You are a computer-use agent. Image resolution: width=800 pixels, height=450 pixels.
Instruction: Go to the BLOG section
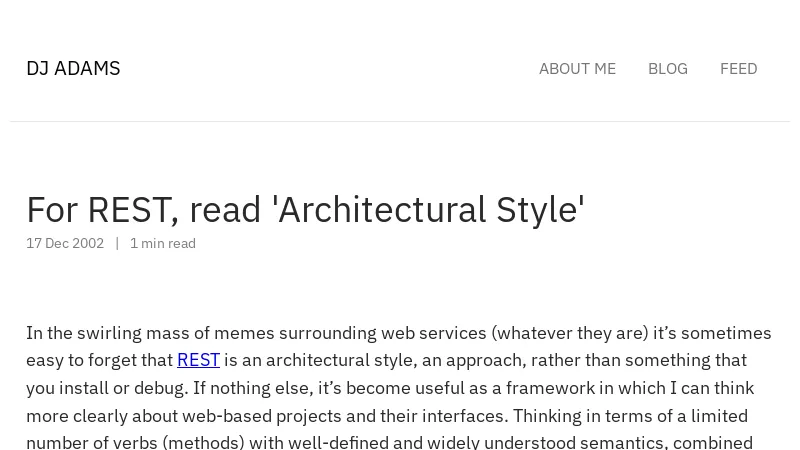pyautogui.click(x=667, y=68)
